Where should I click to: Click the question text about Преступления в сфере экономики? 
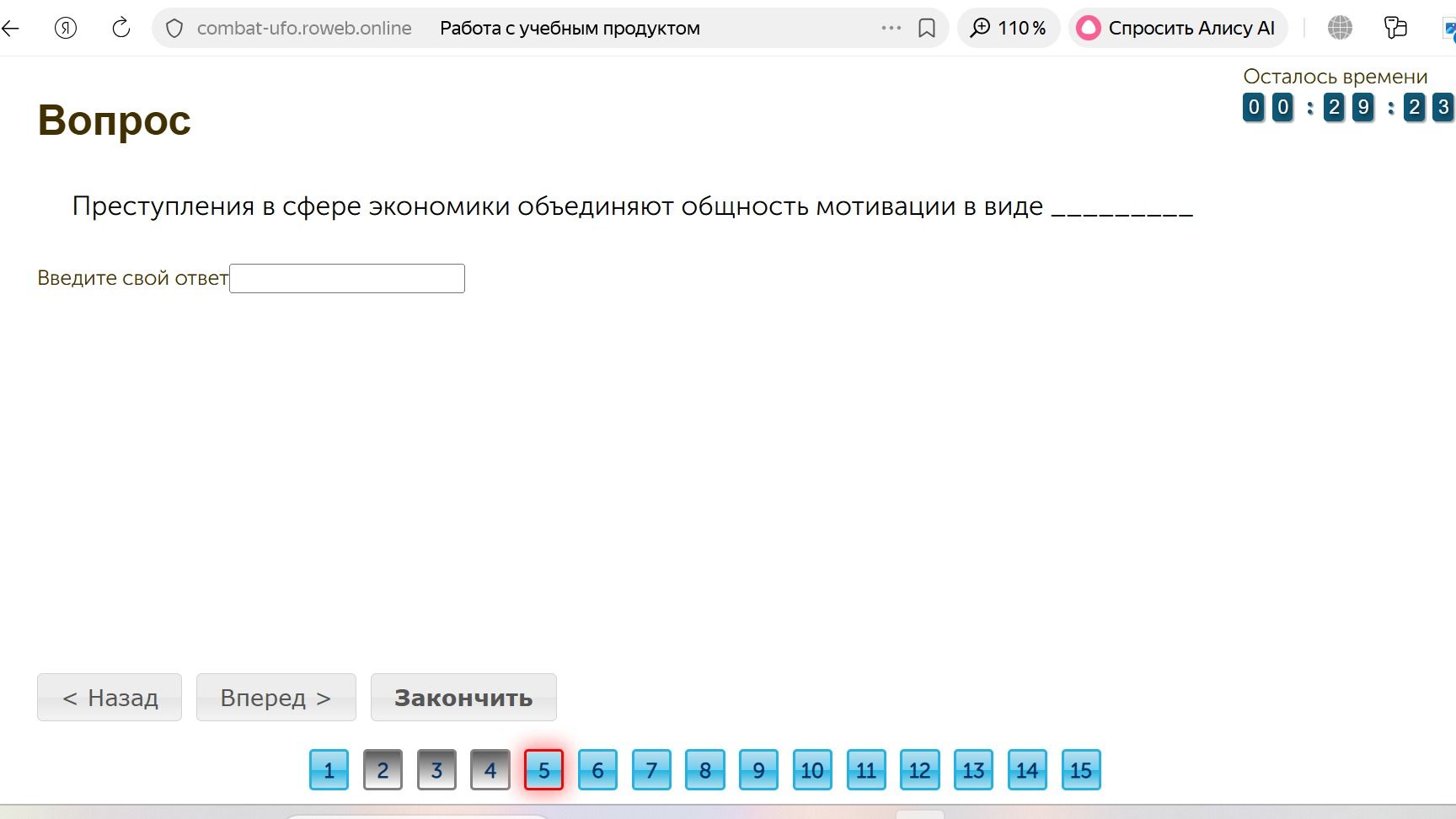(x=632, y=206)
